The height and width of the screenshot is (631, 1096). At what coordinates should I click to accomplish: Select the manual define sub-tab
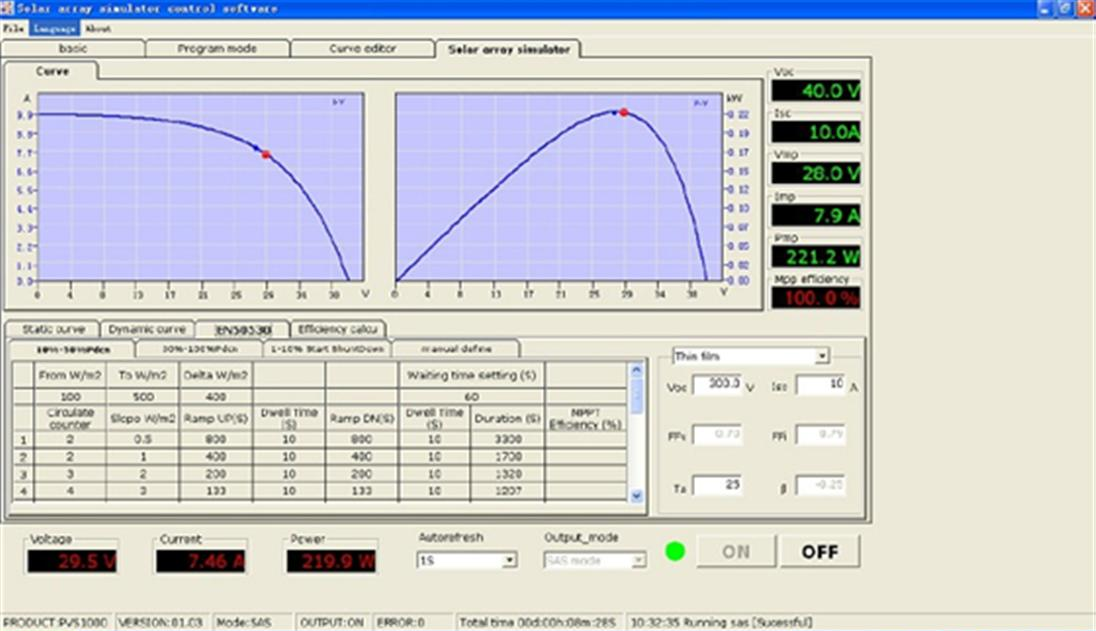455,349
